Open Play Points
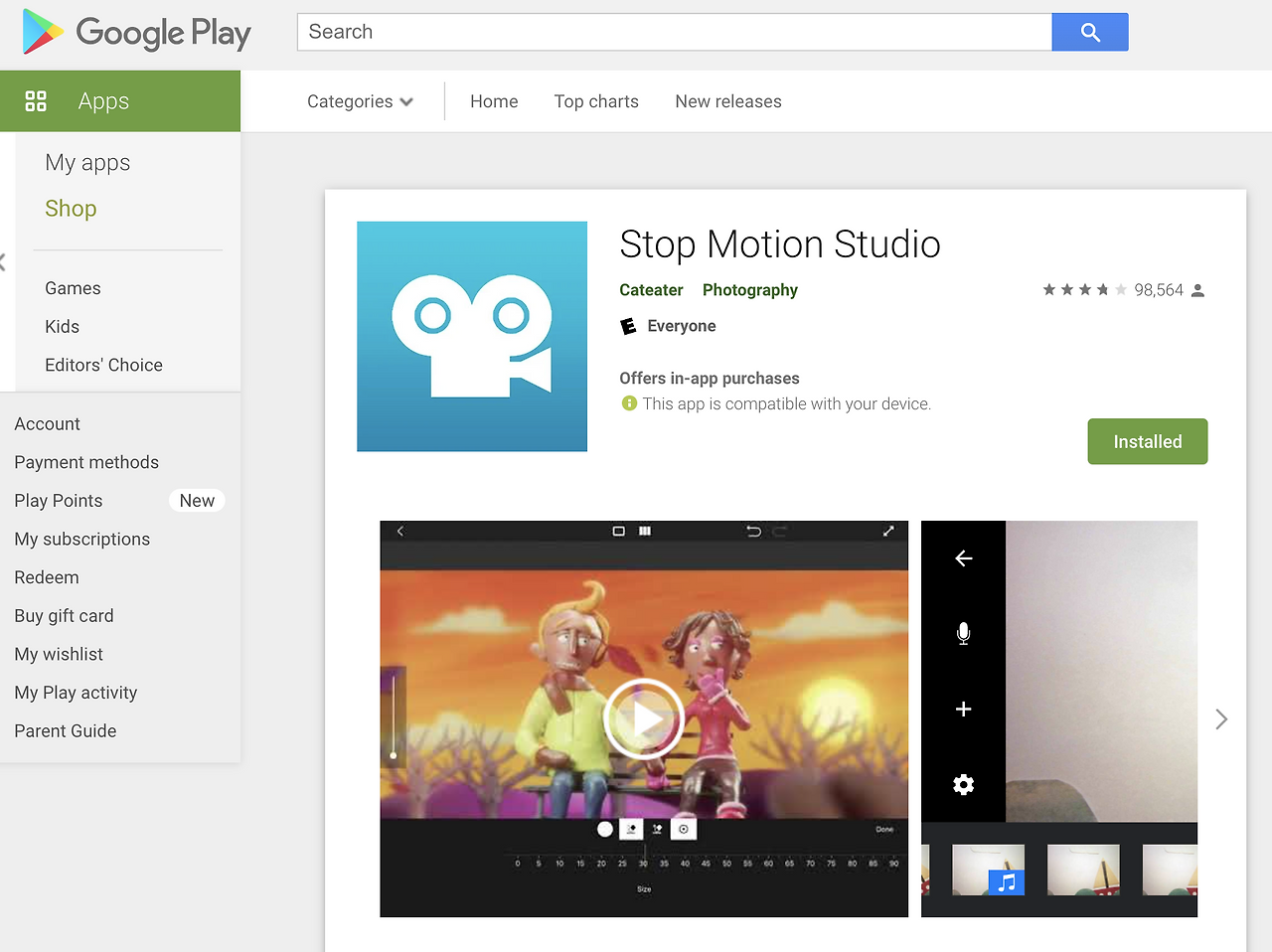Viewport: 1272px width, 952px height. [59, 501]
